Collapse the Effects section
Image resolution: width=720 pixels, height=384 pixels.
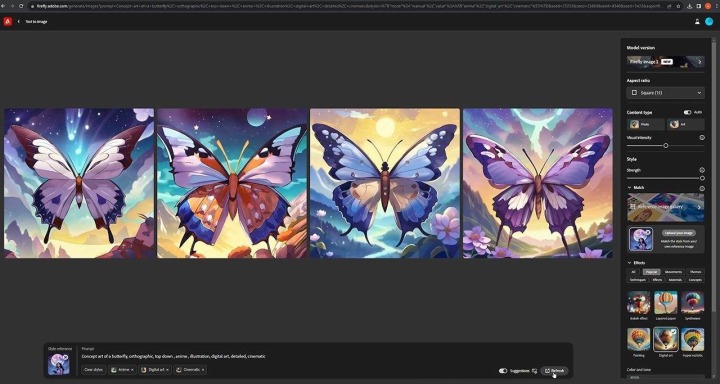click(x=629, y=263)
